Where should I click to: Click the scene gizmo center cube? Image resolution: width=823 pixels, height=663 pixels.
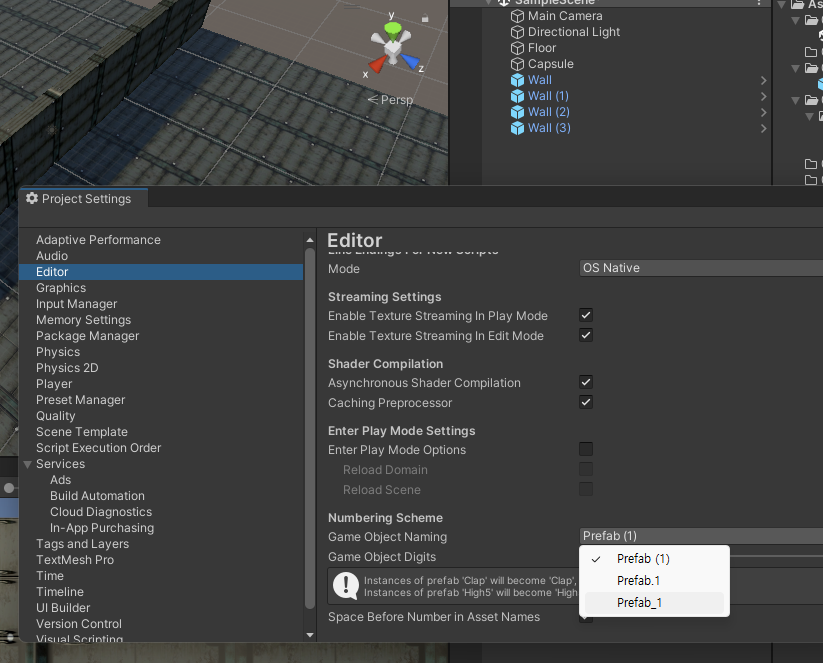pyautogui.click(x=393, y=48)
